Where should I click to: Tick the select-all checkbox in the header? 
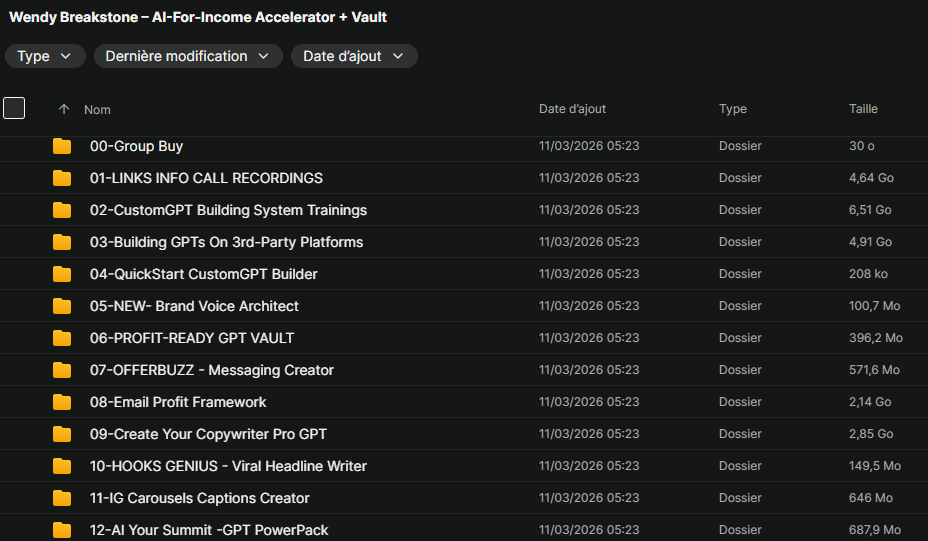(14, 108)
